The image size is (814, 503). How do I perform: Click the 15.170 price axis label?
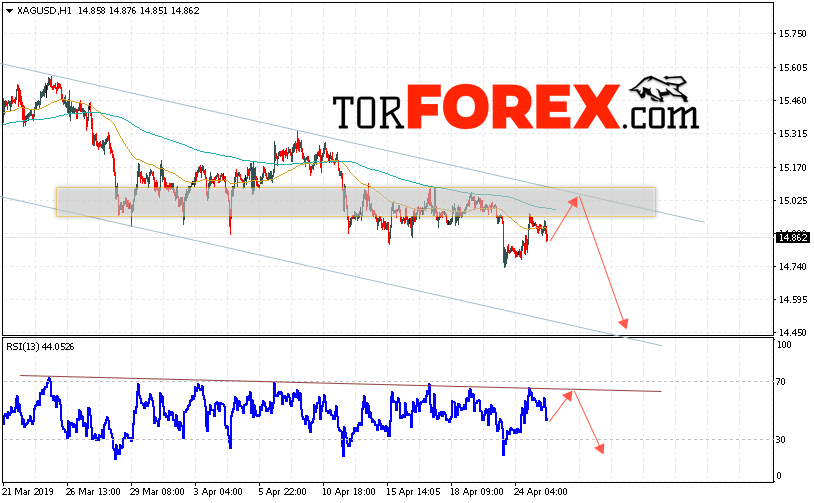point(793,168)
